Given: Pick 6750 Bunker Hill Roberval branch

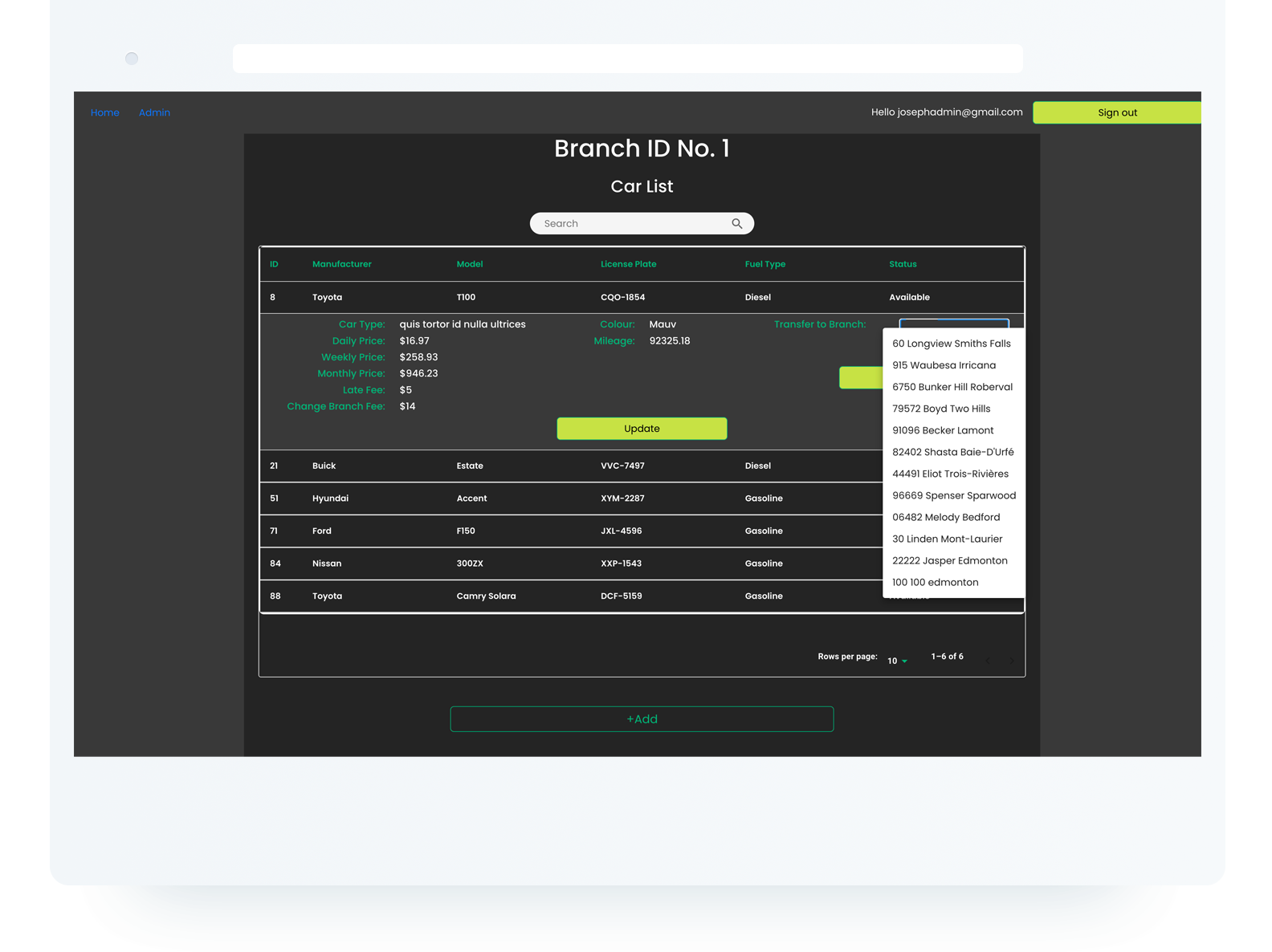Looking at the screenshot, I should (952, 387).
